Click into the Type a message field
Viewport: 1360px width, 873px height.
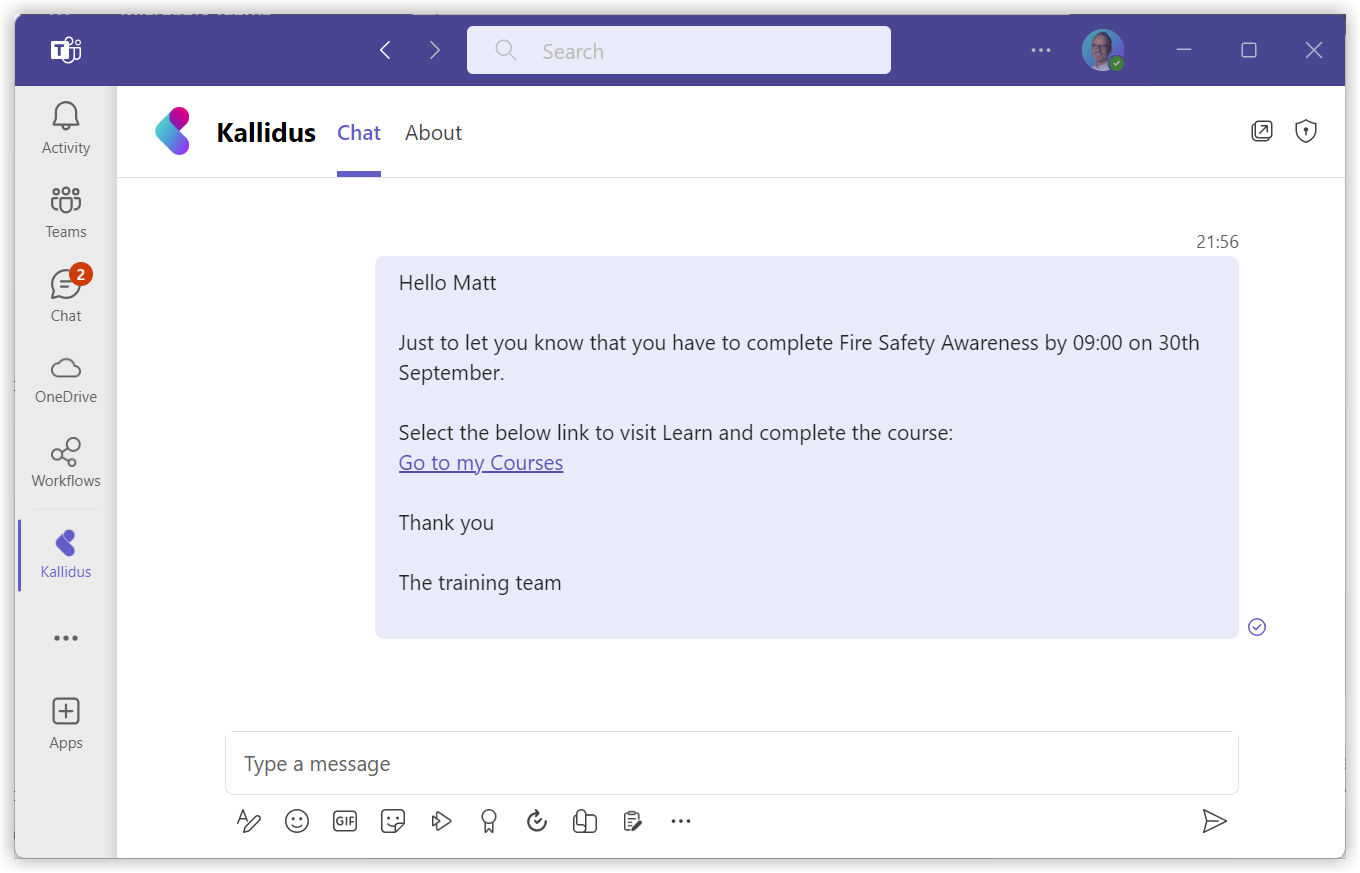coord(730,764)
